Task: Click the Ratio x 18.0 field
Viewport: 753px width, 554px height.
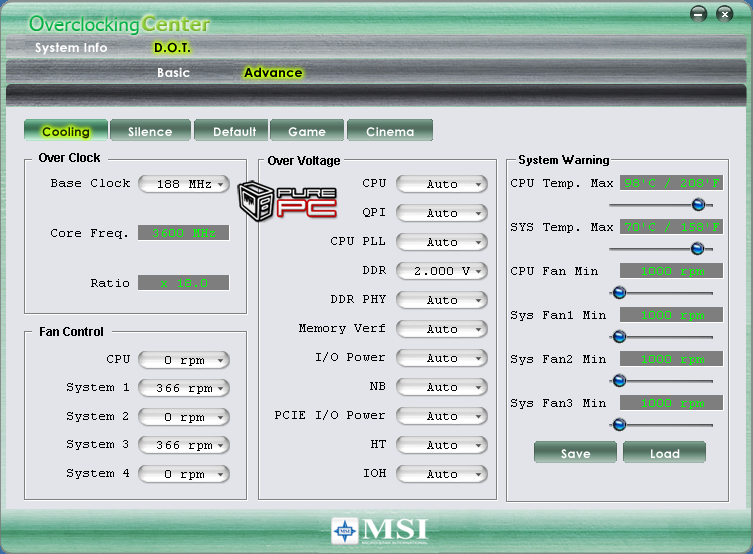Action: coord(183,283)
